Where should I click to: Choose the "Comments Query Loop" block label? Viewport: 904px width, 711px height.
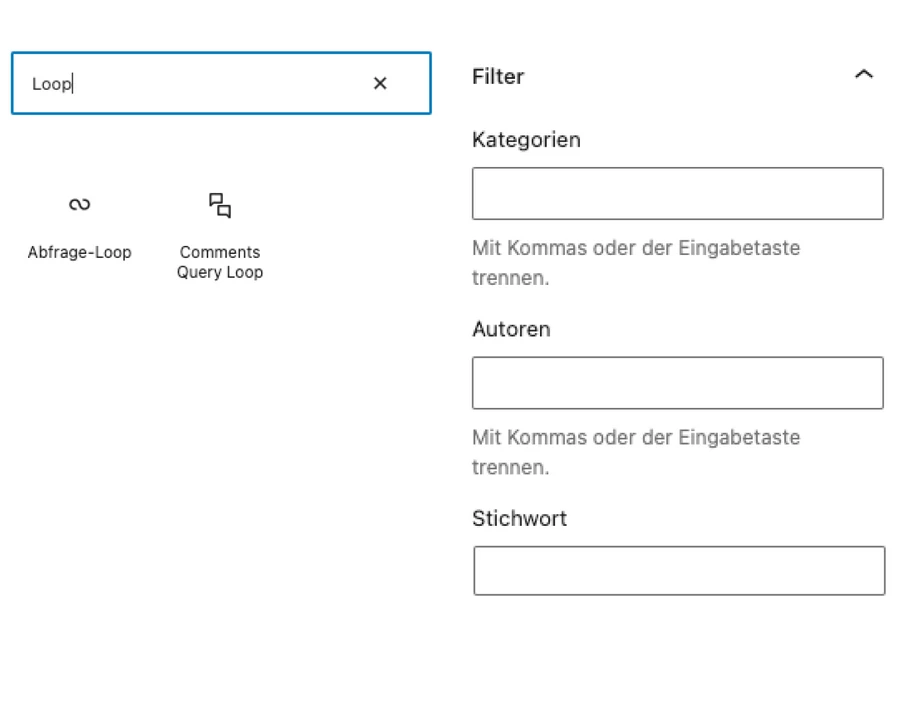coord(220,262)
